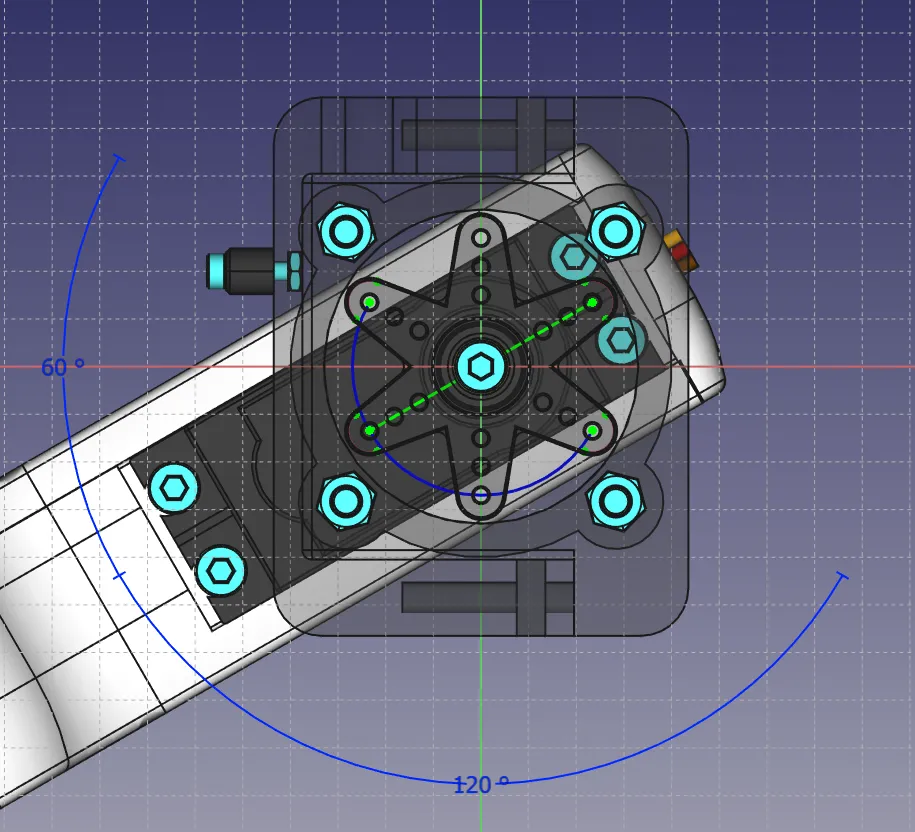Image resolution: width=915 pixels, height=832 pixels.
Task: Select the bottom mounting hole of the servo horn
Action: point(481,496)
